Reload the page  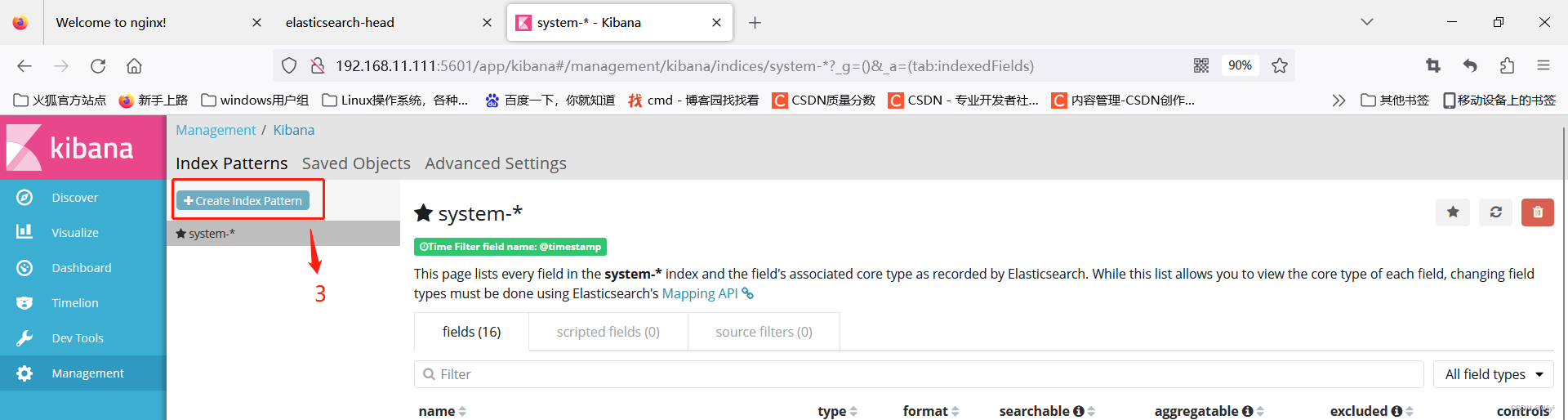[98, 65]
